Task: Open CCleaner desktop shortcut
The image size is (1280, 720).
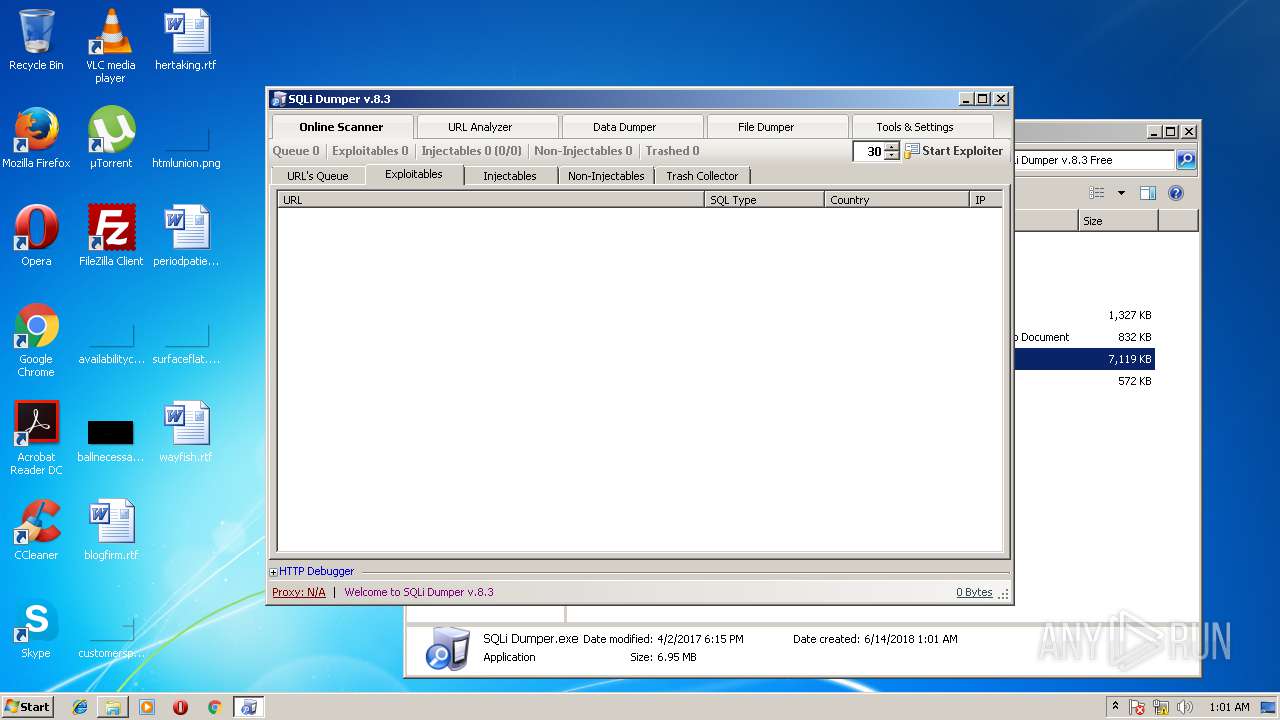Action: click(36, 530)
